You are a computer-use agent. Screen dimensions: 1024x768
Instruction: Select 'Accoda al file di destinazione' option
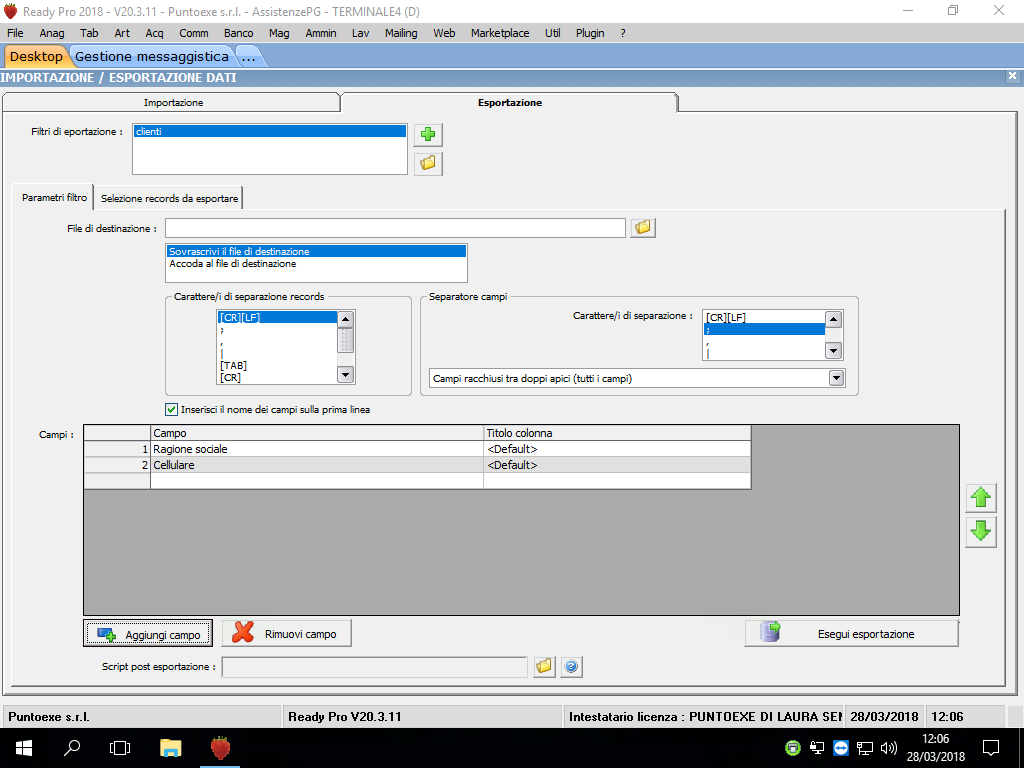(x=317, y=264)
